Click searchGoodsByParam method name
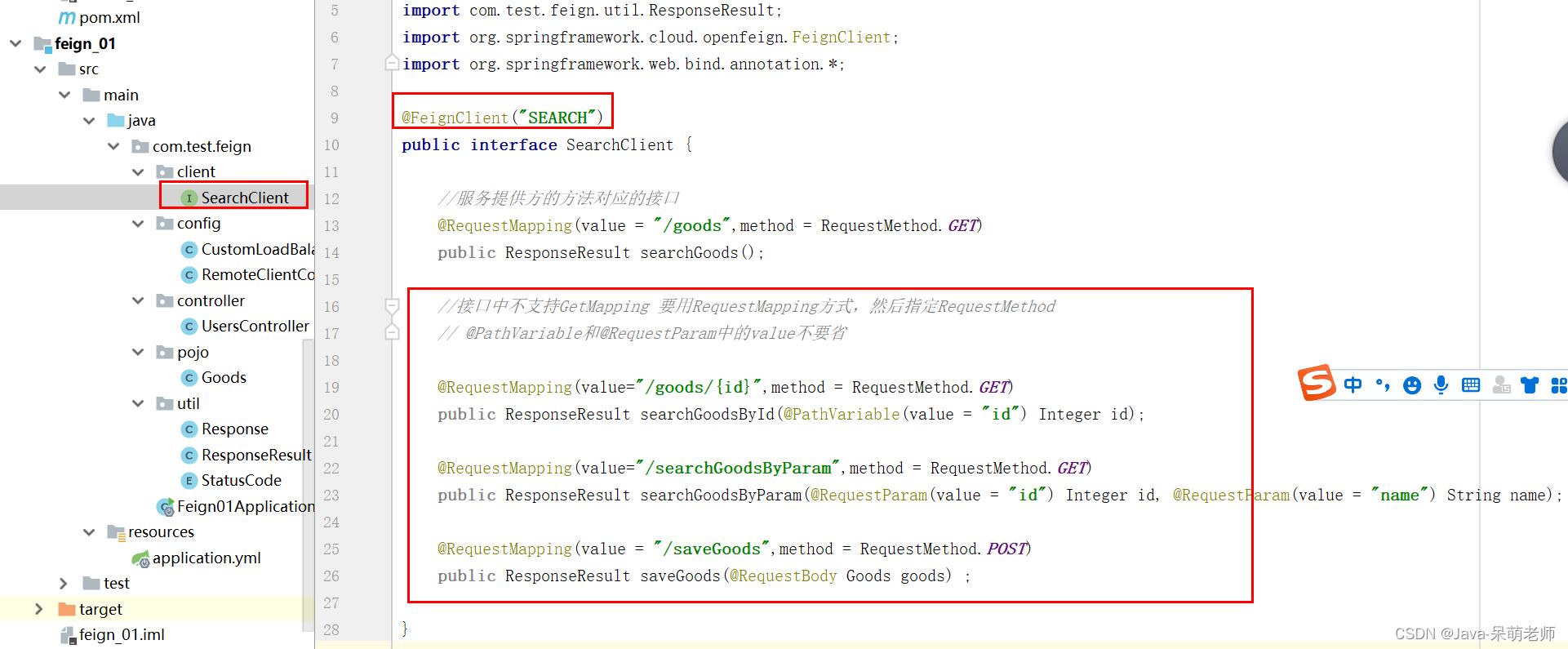Image resolution: width=1568 pixels, height=649 pixels. [x=721, y=495]
